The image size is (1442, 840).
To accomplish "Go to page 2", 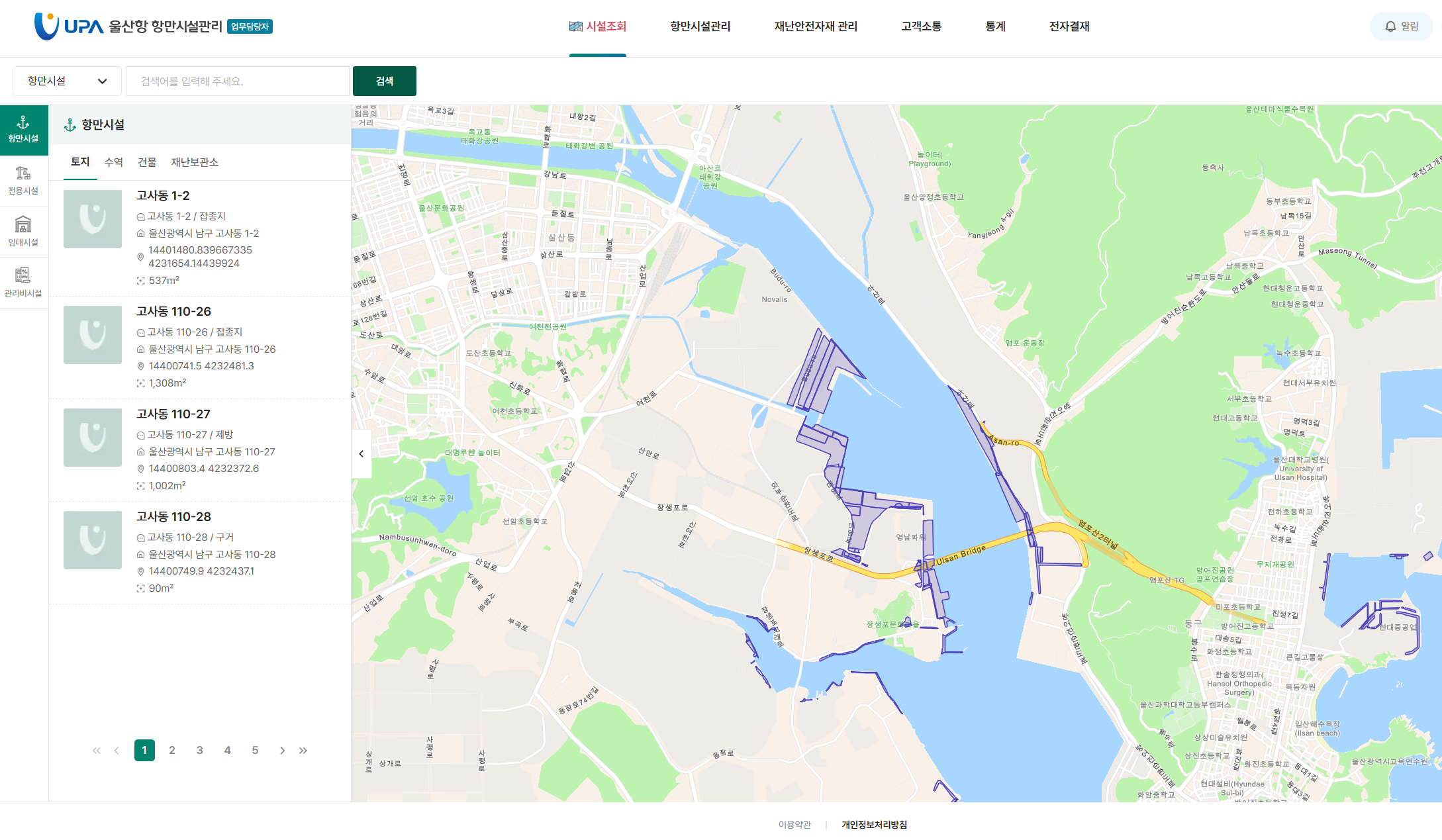I will click(172, 750).
